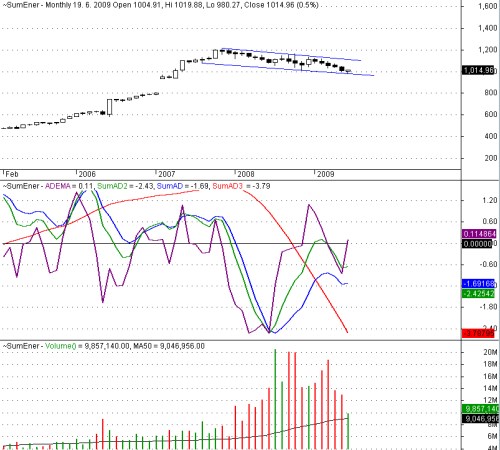Select the lower blue channel trend line
This screenshot has width=500, height=450.
[288, 69]
